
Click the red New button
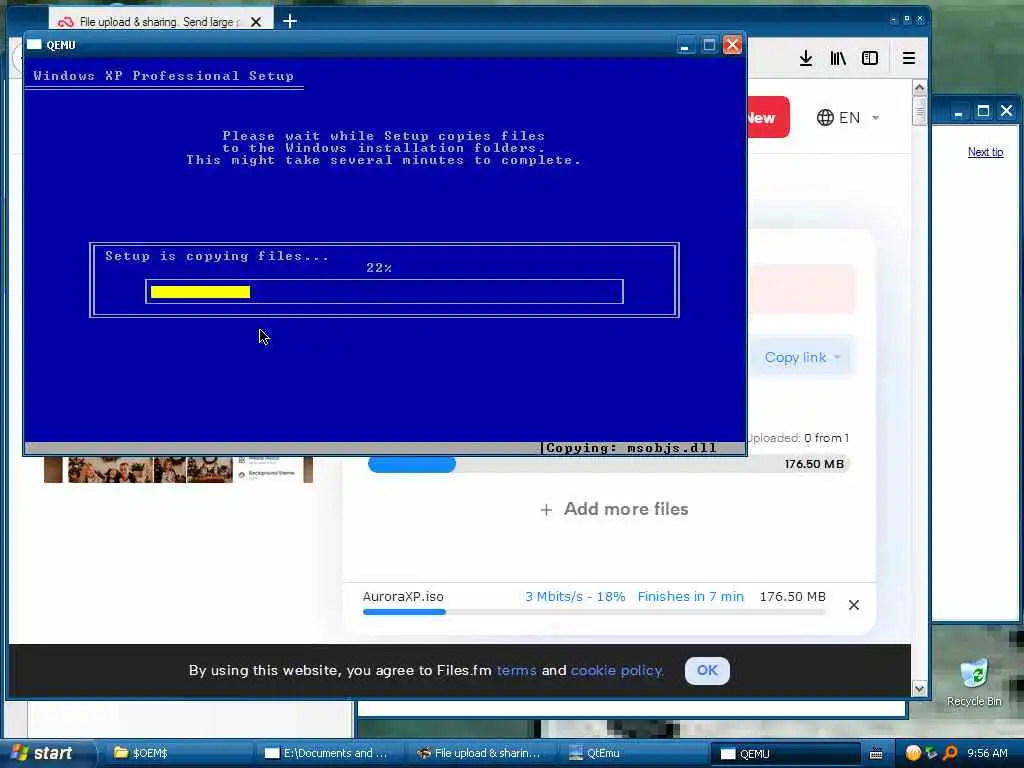tap(769, 118)
